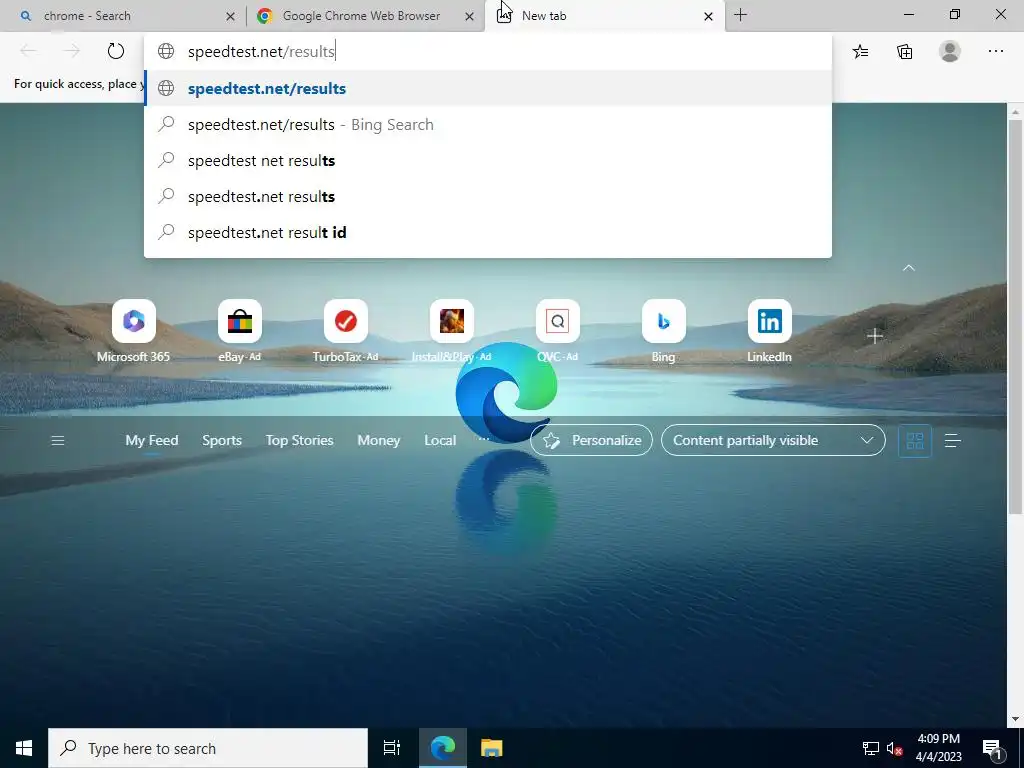Open the user profile avatar
This screenshot has width=1024, height=768.
tap(950, 51)
